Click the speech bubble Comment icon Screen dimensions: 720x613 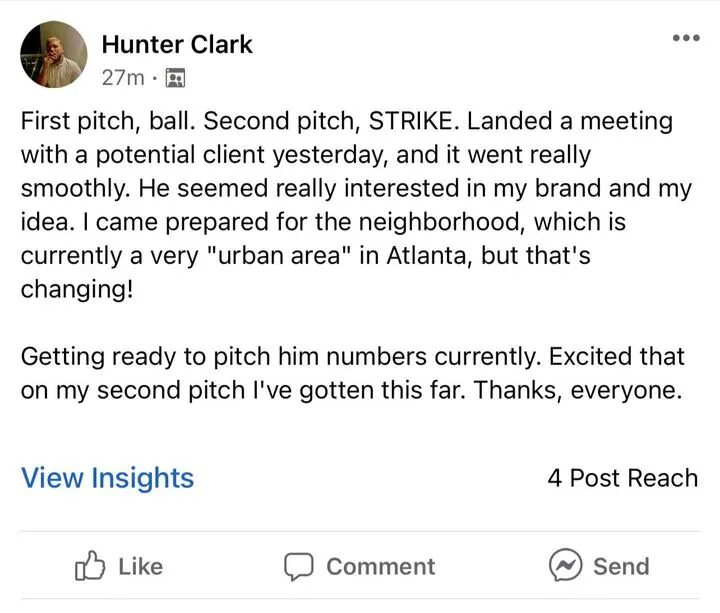tap(298, 567)
